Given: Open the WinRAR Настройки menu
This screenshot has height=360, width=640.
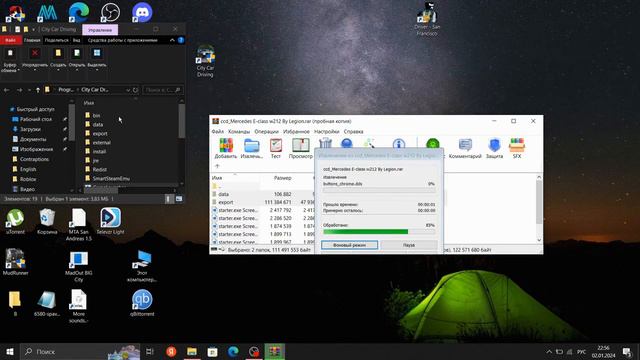Looking at the screenshot, I should pyautogui.click(x=327, y=131).
